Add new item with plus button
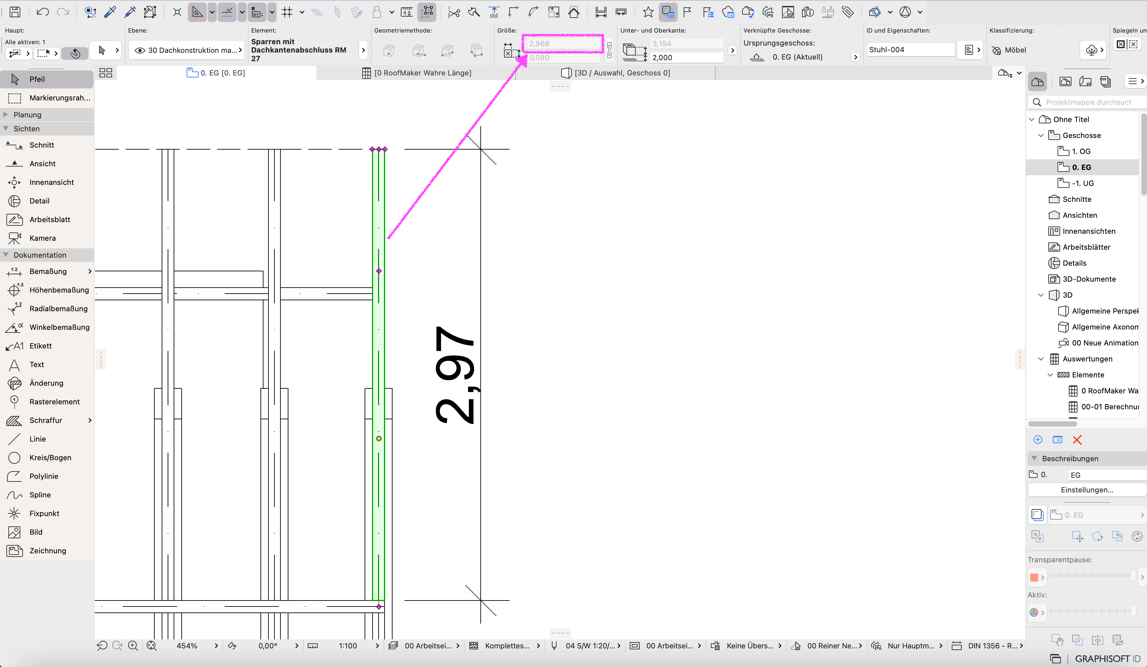Image resolution: width=1147 pixels, height=667 pixels. [x=1037, y=440]
